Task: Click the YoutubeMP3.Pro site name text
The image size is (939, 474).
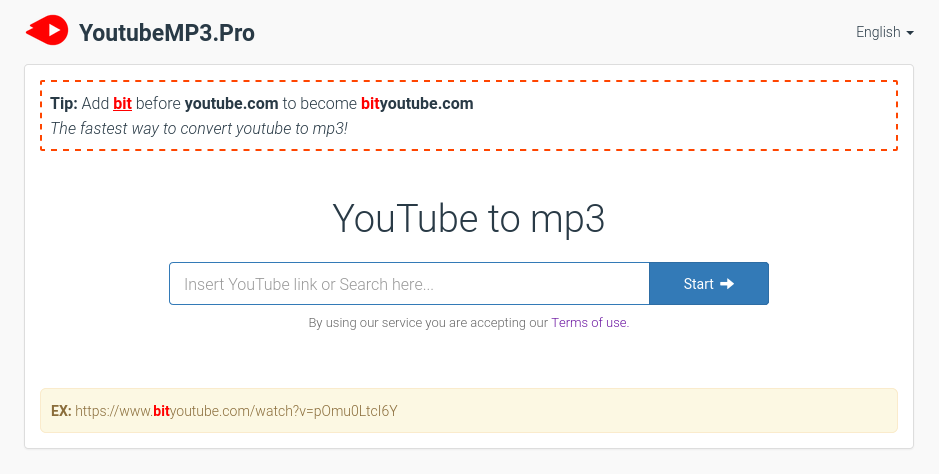Action: [x=166, y=33]
